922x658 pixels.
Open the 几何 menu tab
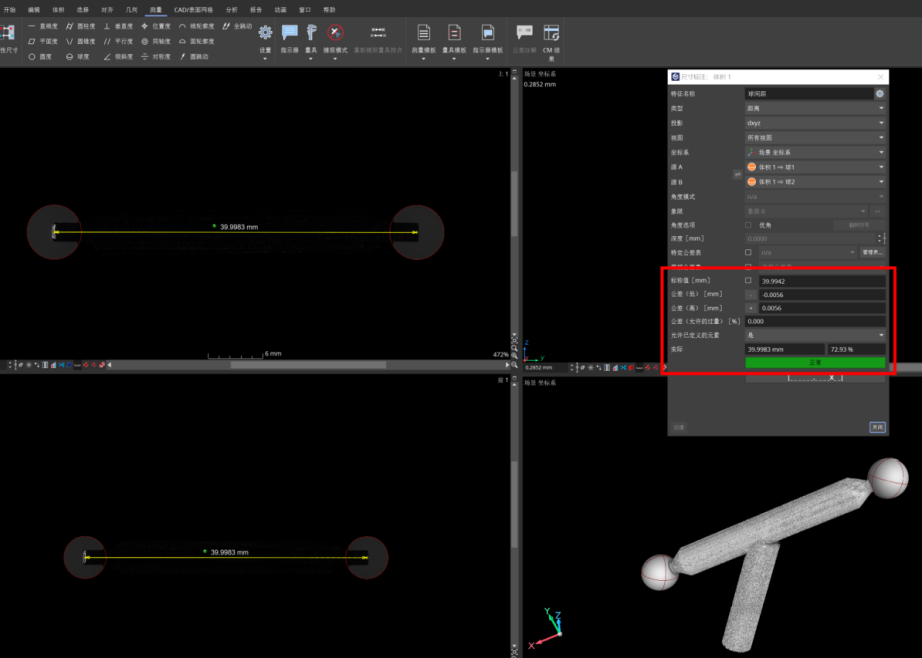pyautogui.click(x=131, y=10)
